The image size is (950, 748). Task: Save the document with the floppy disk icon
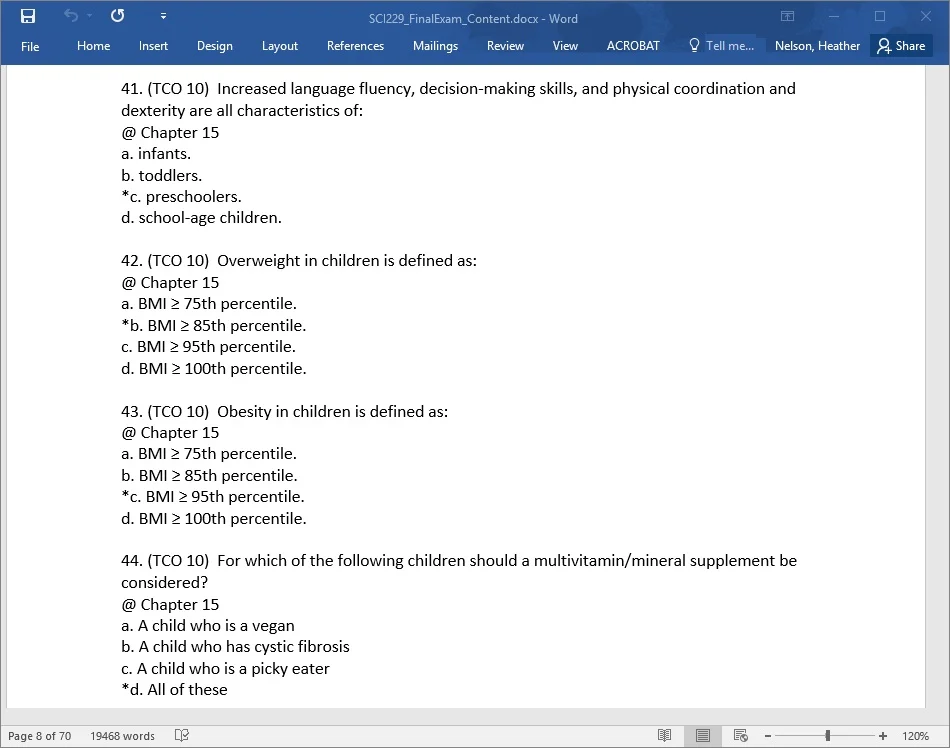[x=28, y=16]
